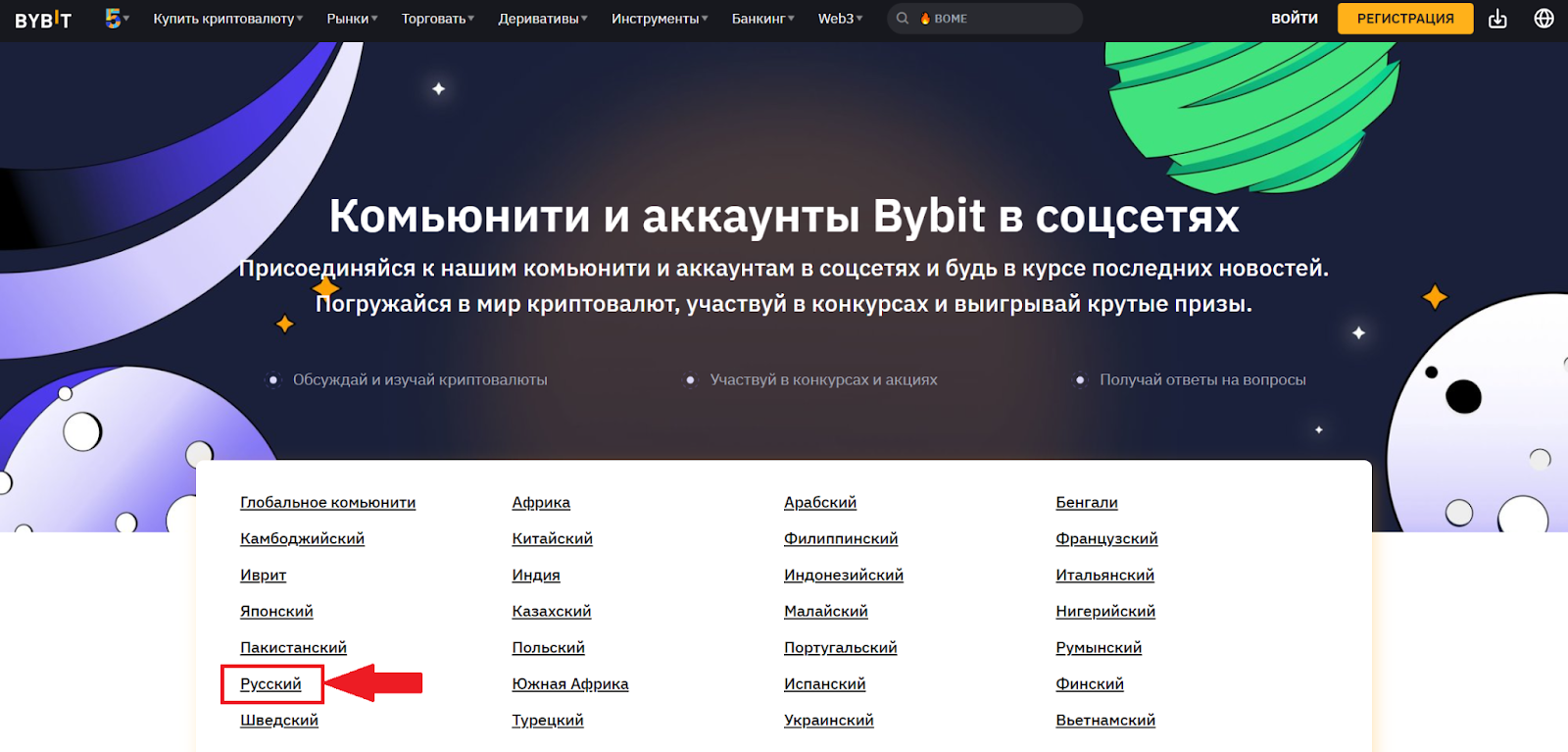Open the Малайский community link

826,611
